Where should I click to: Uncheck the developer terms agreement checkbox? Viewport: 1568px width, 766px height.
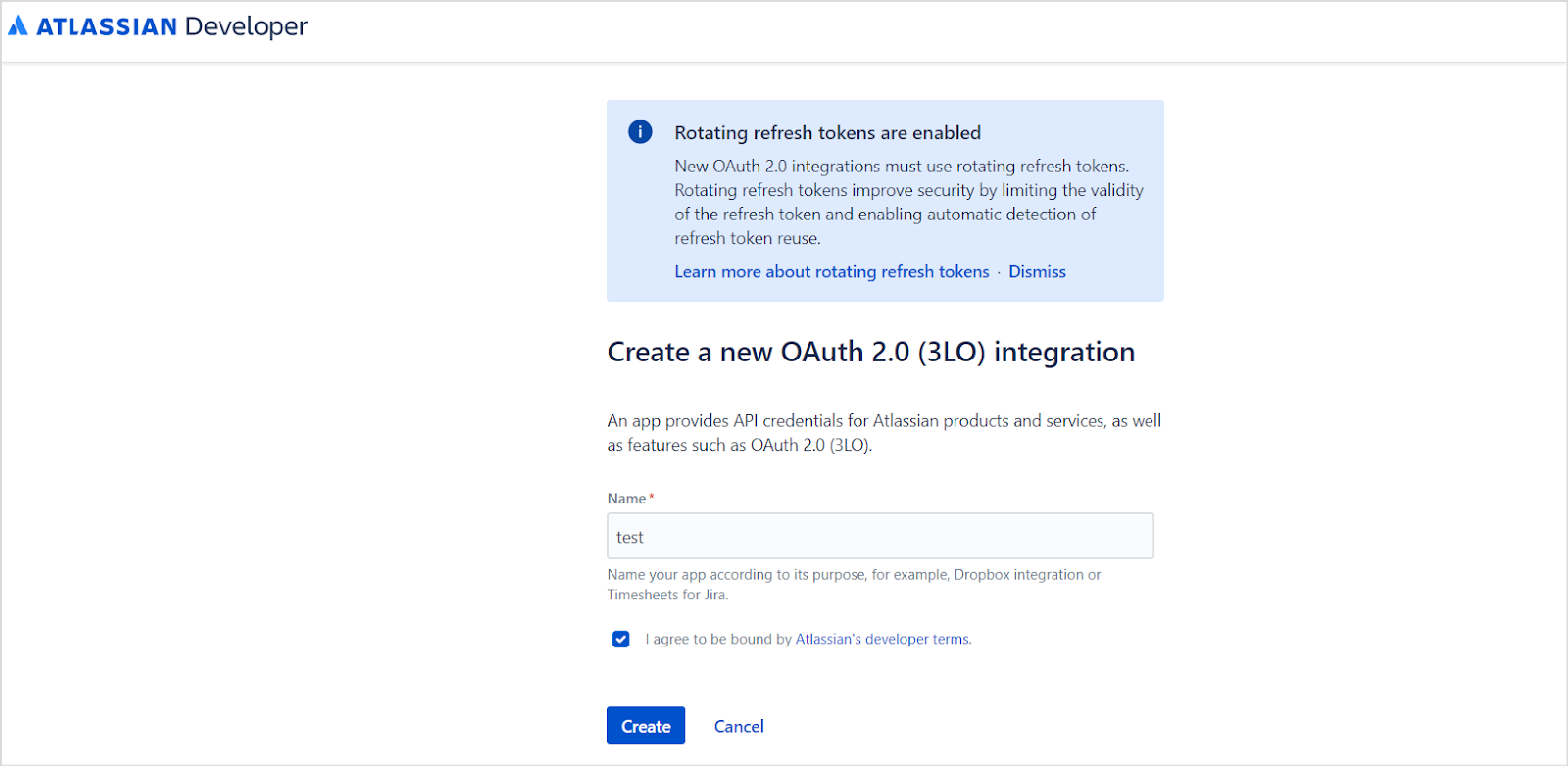pyautogui.click(x=621, y=640)
